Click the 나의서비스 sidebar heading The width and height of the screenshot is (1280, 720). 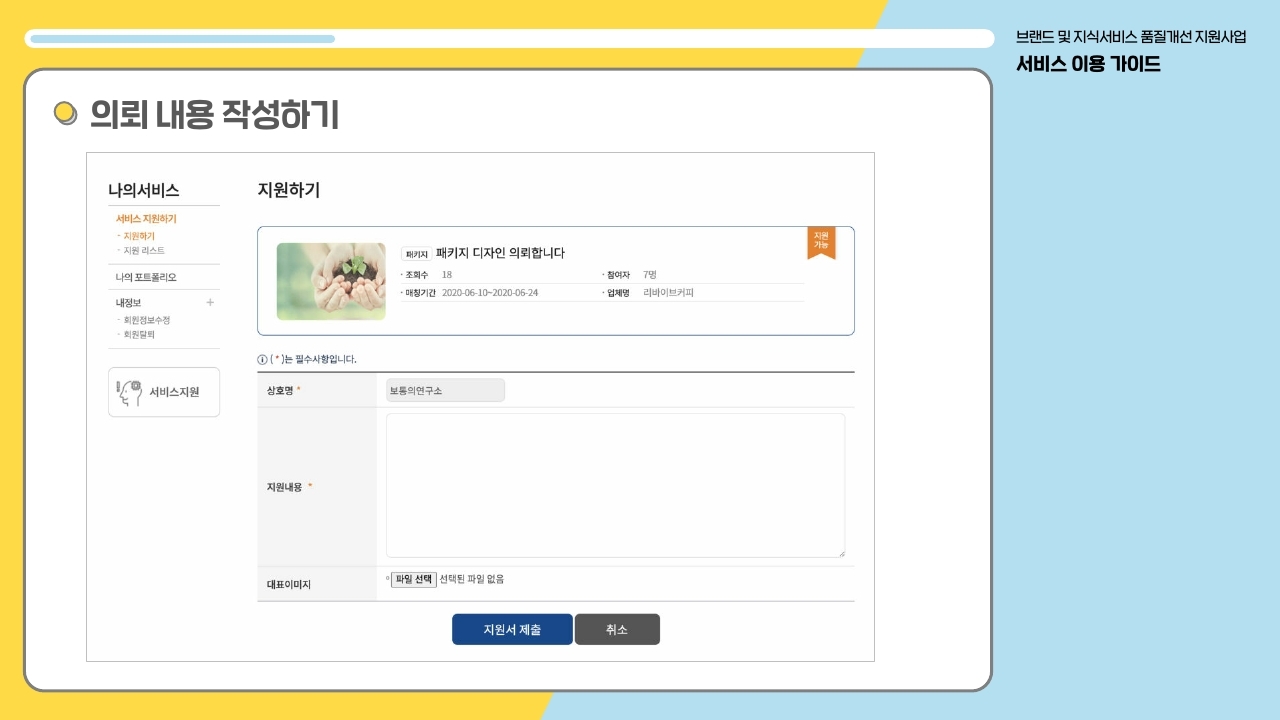(144, 190)
